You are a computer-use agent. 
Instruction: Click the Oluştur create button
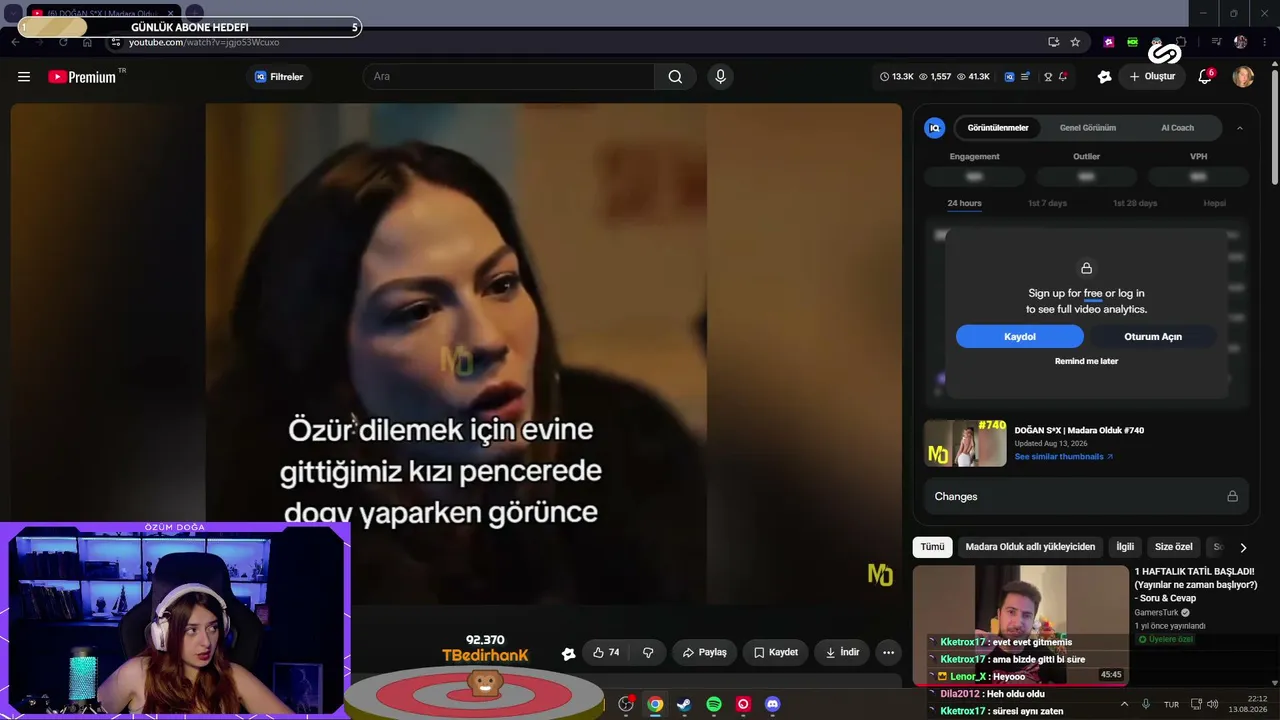[1152, 77]
